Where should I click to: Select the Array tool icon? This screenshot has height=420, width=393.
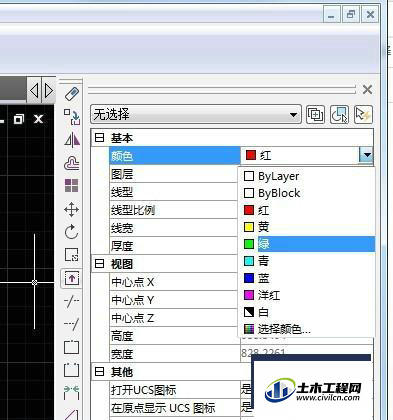72,186
